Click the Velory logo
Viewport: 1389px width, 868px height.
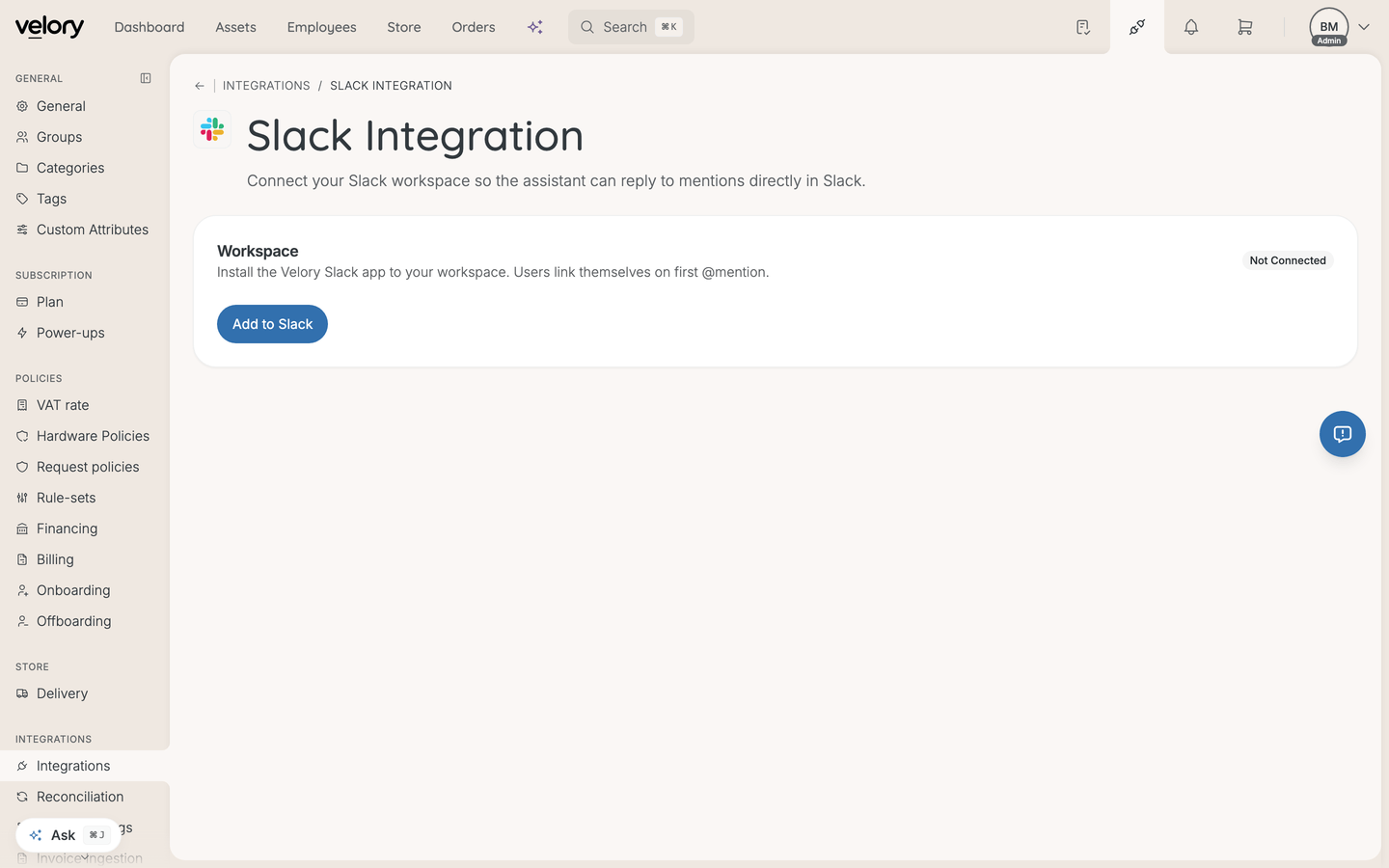pos(49,27)
